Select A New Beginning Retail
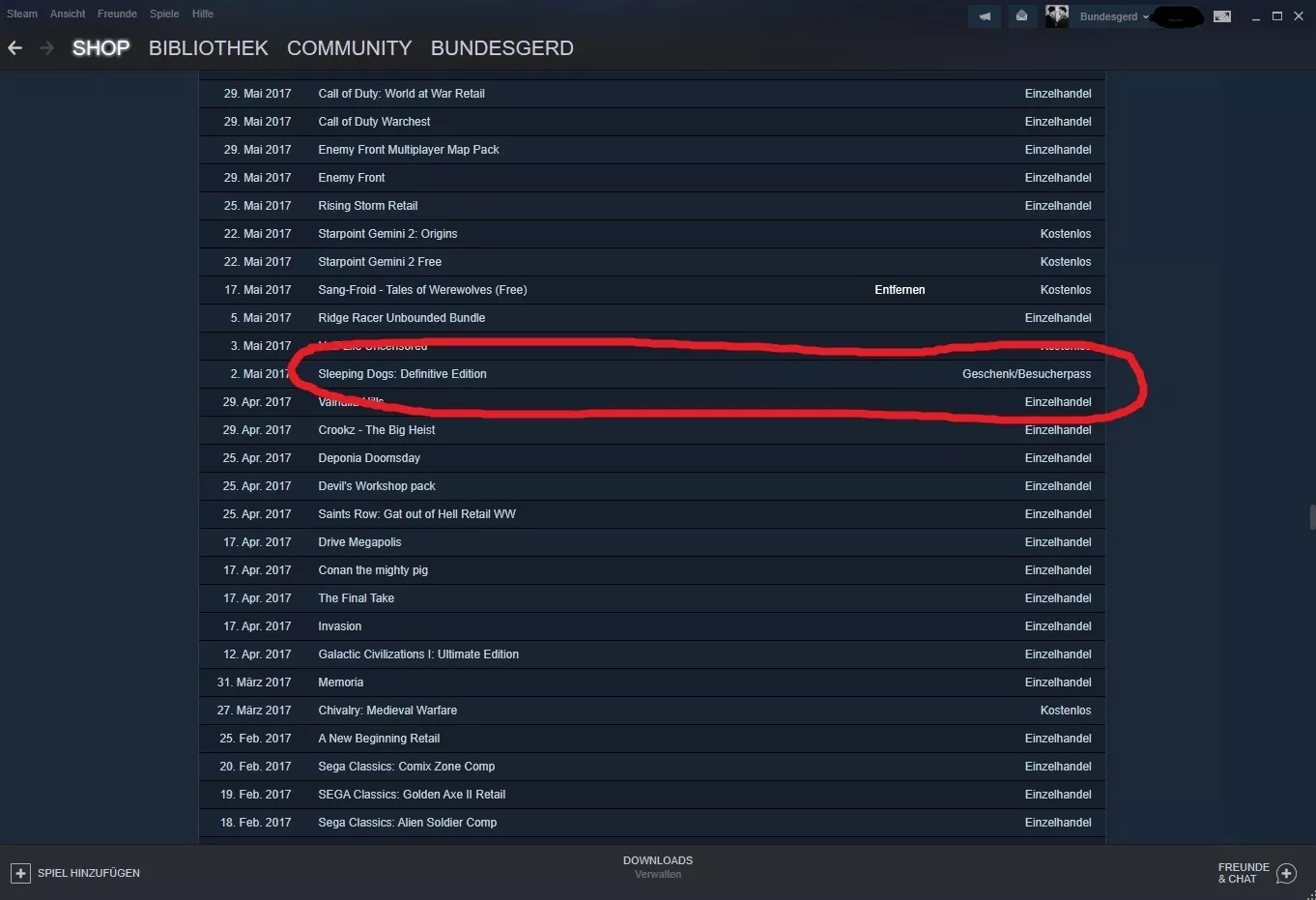 pos(379,739)
